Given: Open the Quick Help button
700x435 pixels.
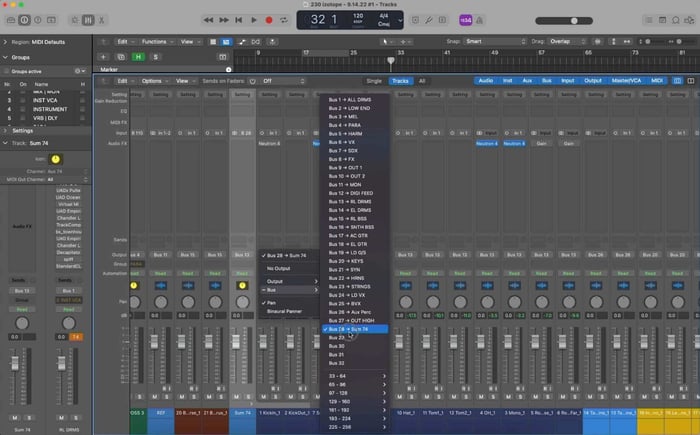Looking at the screenshot, I should coord(38,20).
